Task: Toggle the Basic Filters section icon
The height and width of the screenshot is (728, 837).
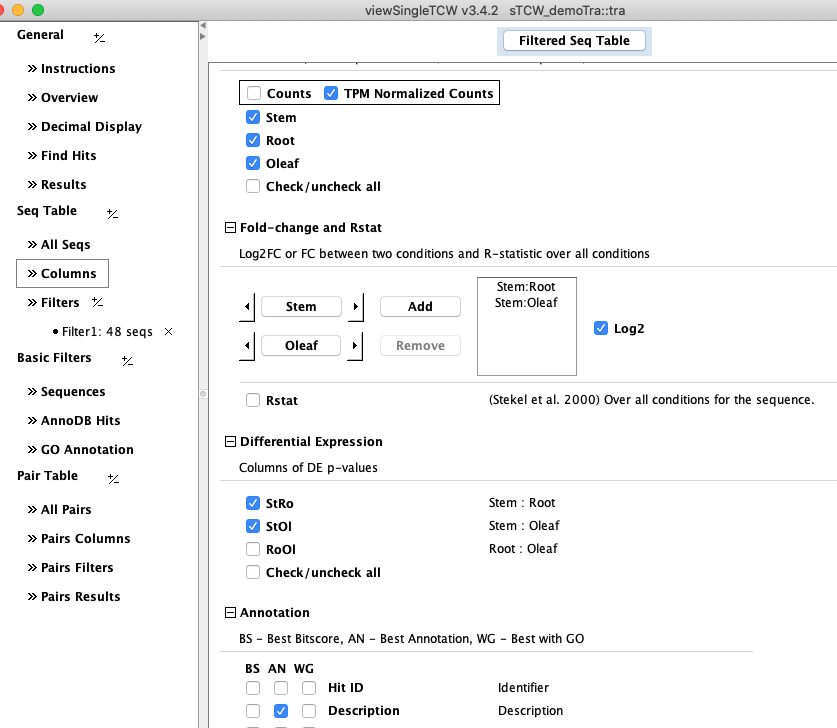Action: pos(127,360)
